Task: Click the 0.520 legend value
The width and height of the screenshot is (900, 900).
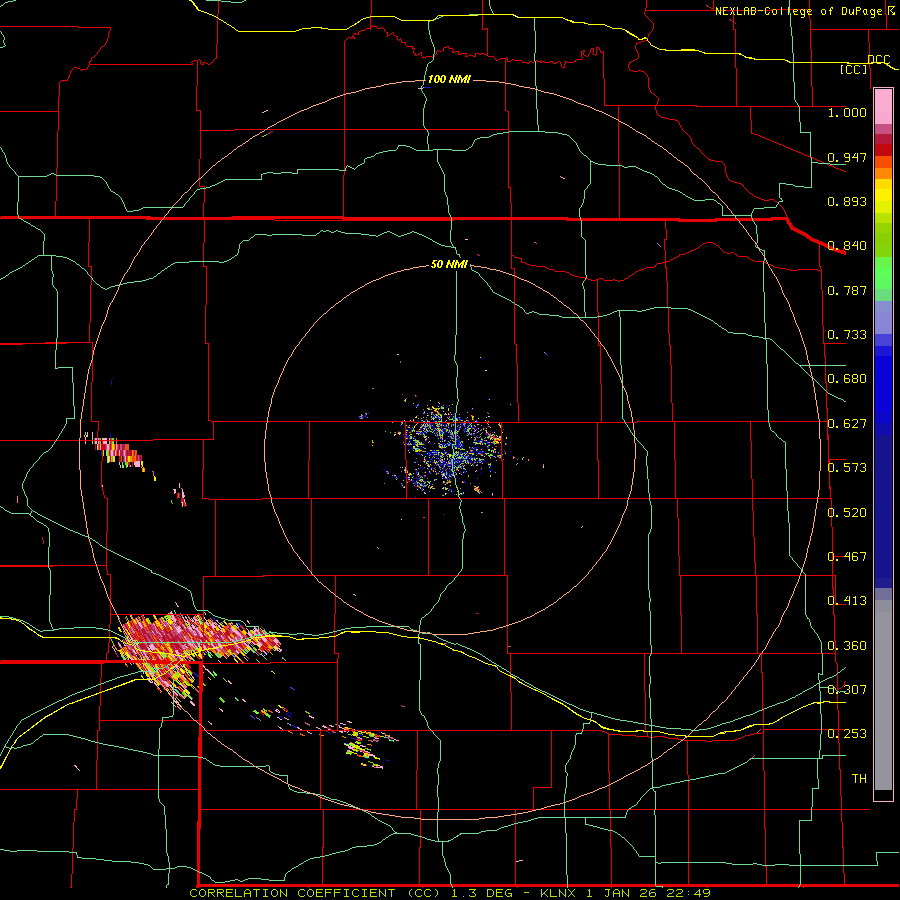Action: (847, 513)
